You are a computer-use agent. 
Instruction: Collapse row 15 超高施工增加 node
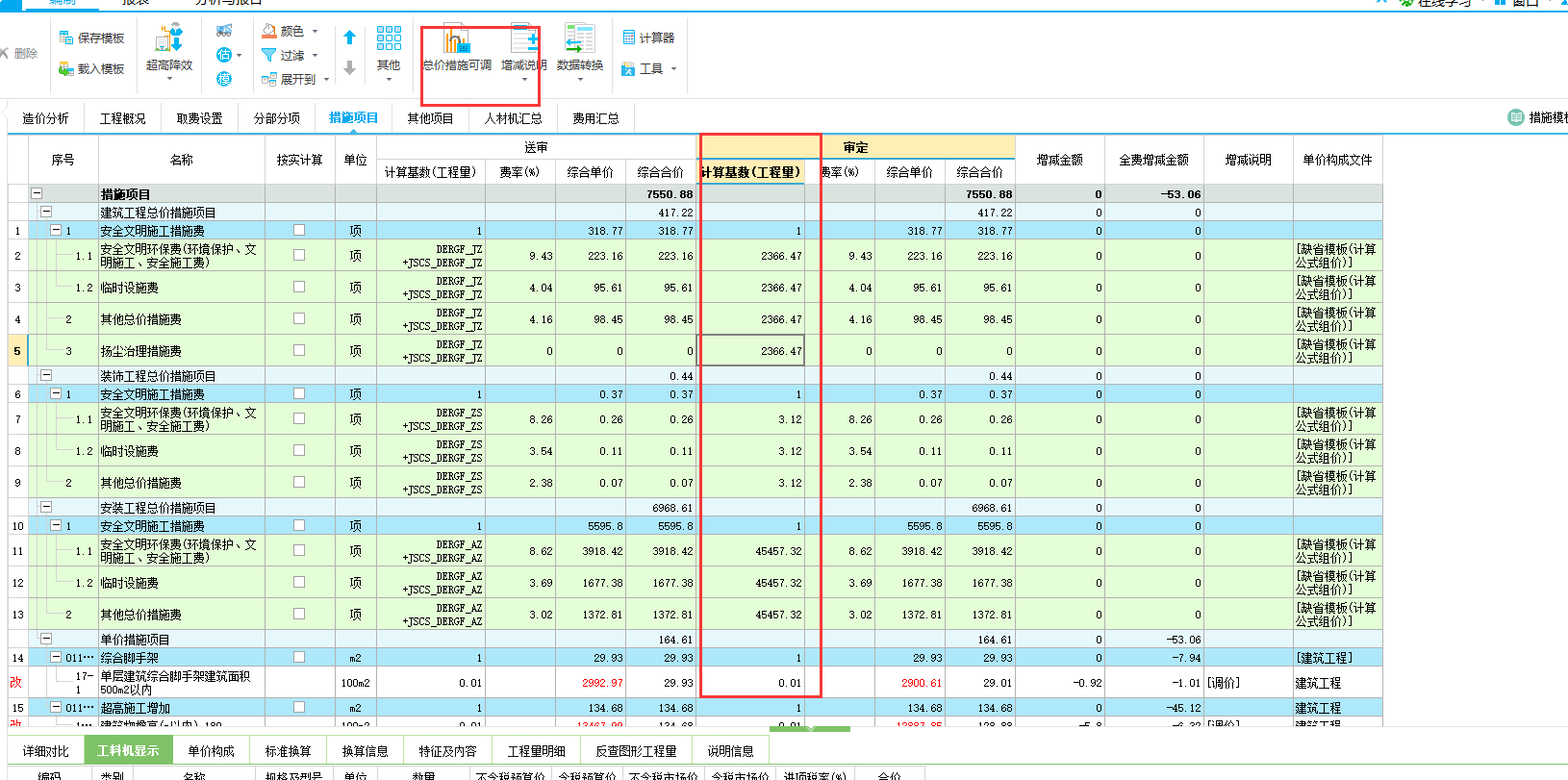[56, 707]
